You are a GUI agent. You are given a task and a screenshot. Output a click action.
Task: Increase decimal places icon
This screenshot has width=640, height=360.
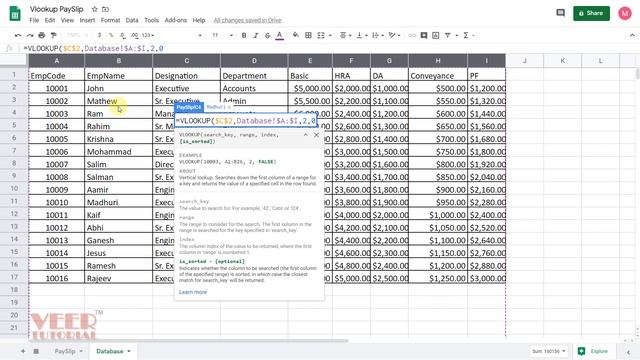click(134, 36)
